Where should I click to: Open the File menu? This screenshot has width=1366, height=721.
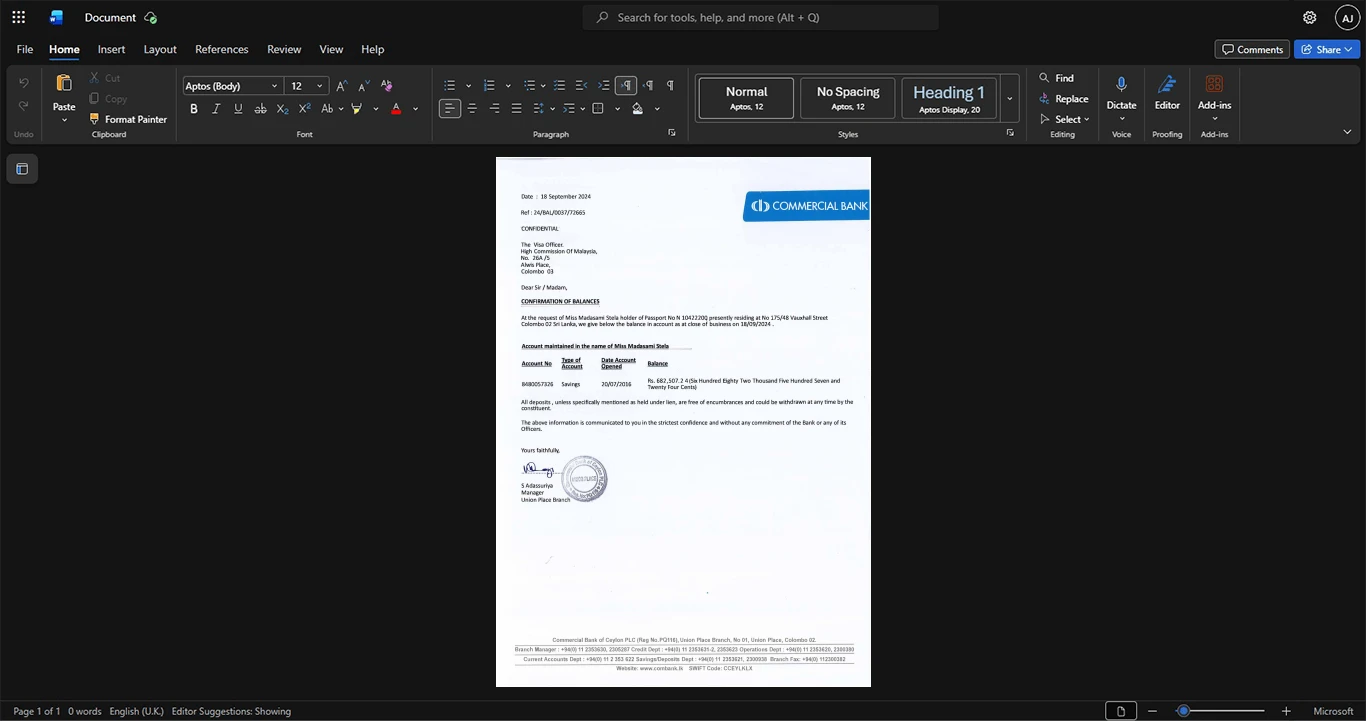coord(25,49)
